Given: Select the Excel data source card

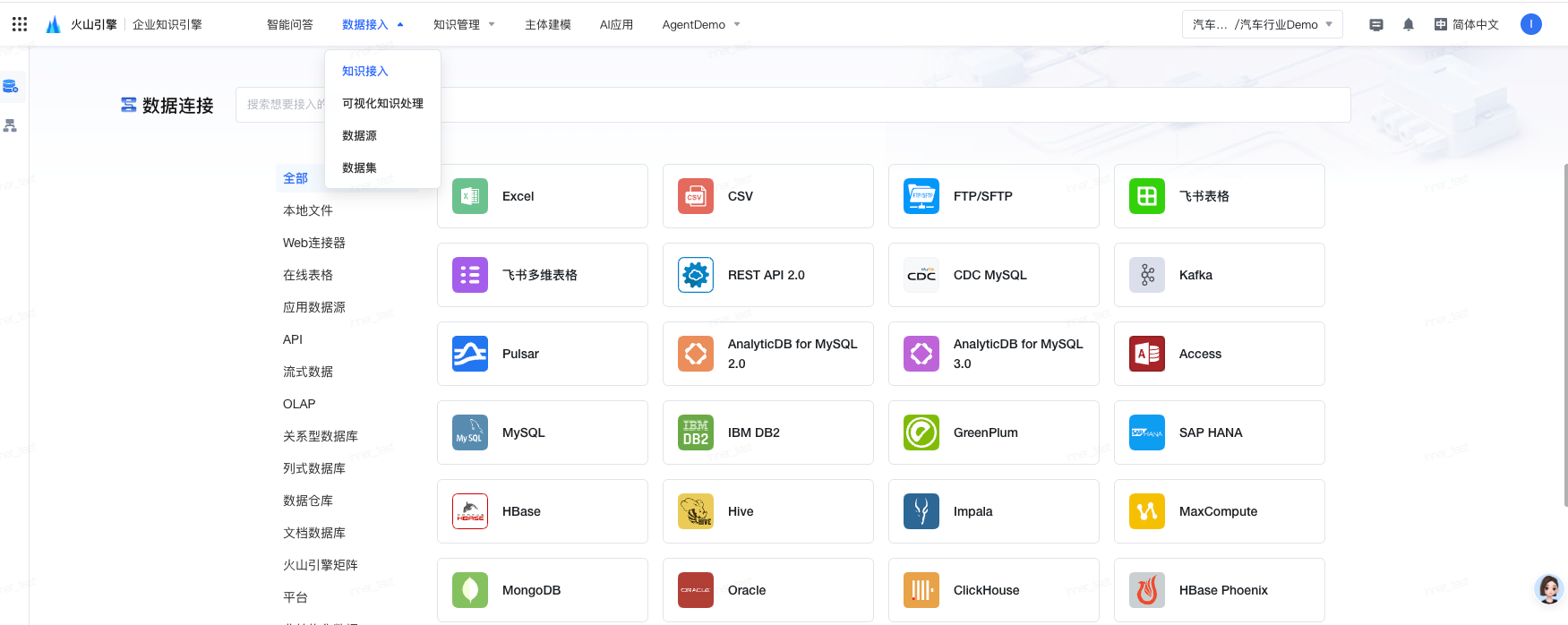Looking at the screenshot, I should (x=542, y=196).
